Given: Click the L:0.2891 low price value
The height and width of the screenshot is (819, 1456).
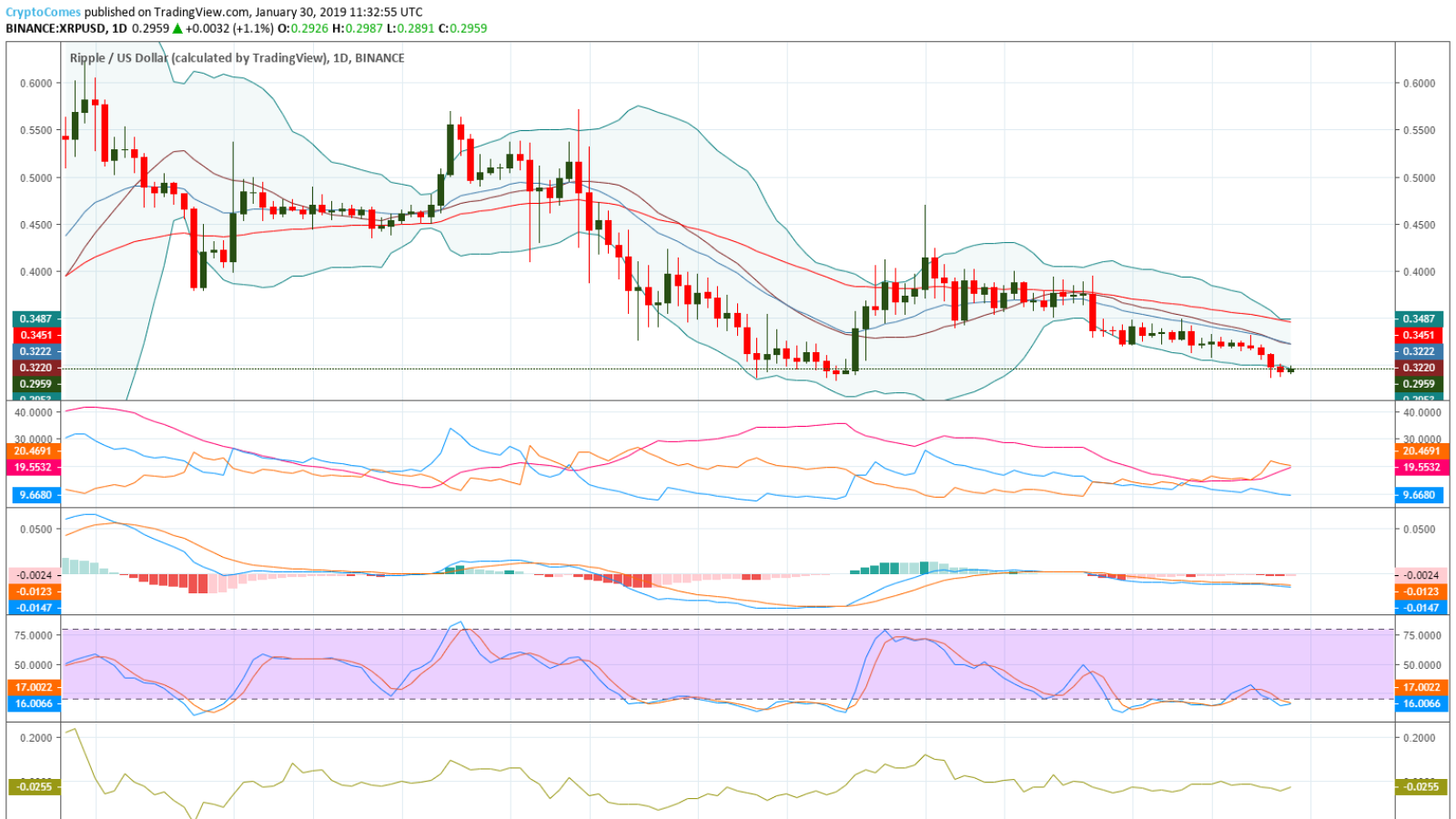Looking at the screenshot, I should pyautogui.click(x=409, y=28).
